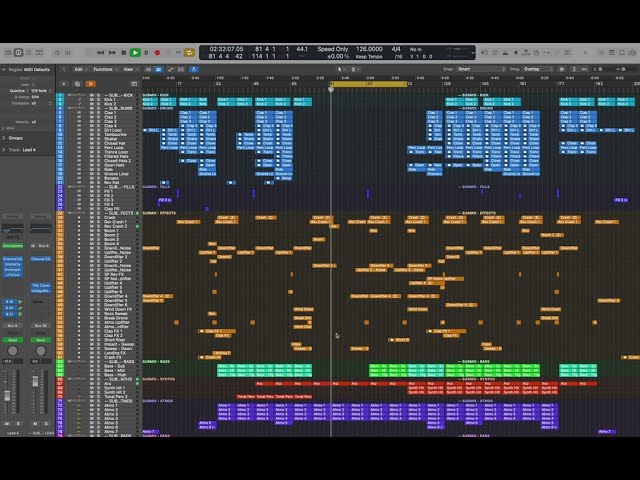Open the Snap Smart dropdown

(481, 69)
